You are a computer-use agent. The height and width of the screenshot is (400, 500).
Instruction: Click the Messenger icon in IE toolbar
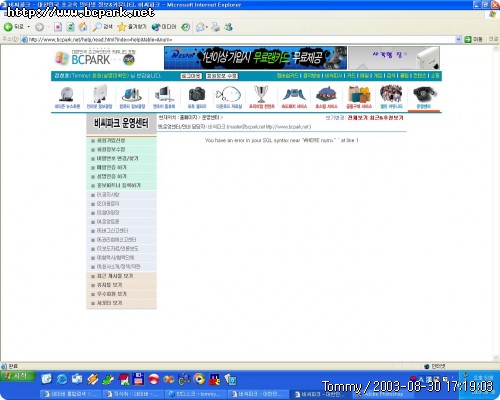(229, 27)
